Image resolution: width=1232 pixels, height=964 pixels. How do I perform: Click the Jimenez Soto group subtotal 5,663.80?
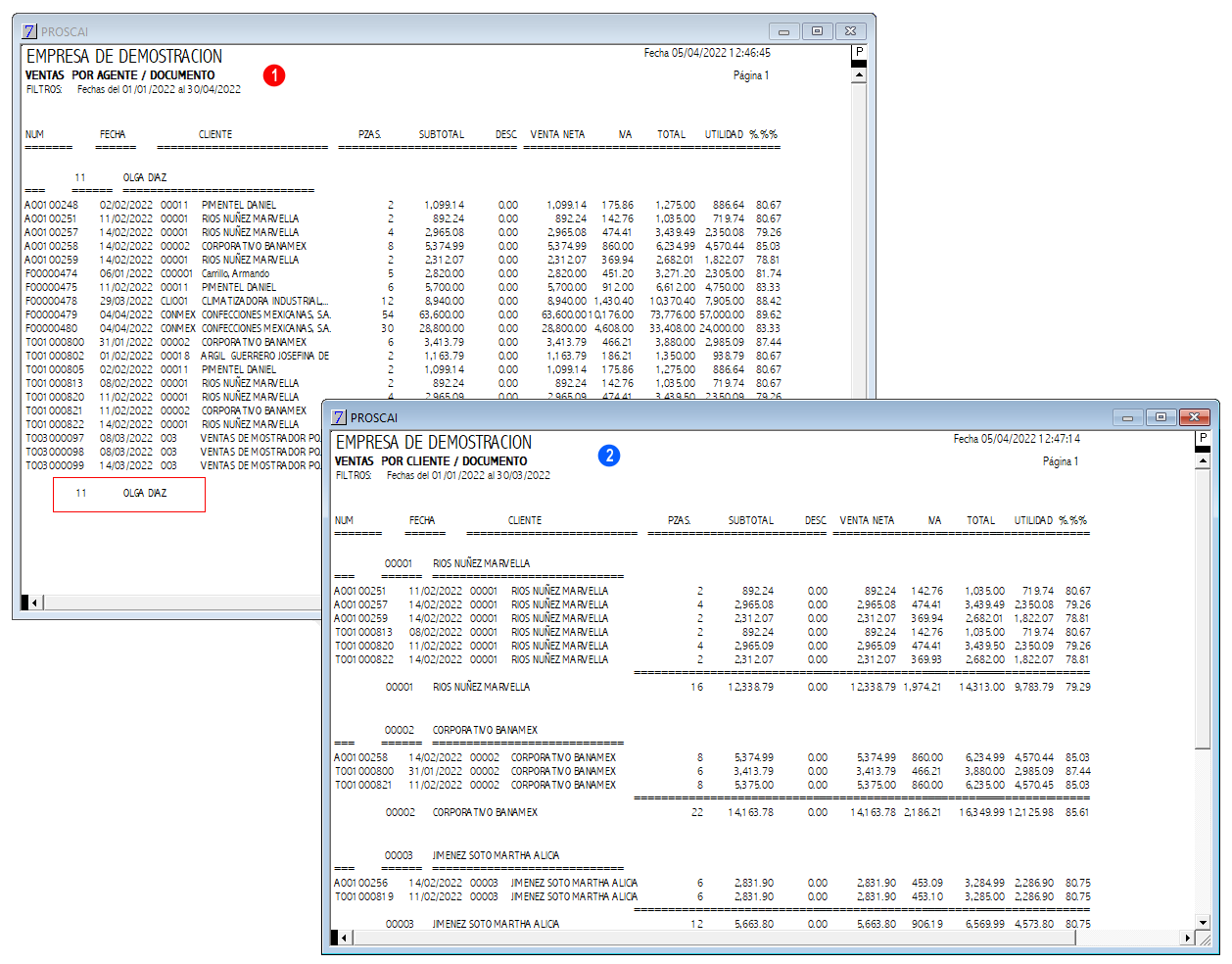[753, 924]
